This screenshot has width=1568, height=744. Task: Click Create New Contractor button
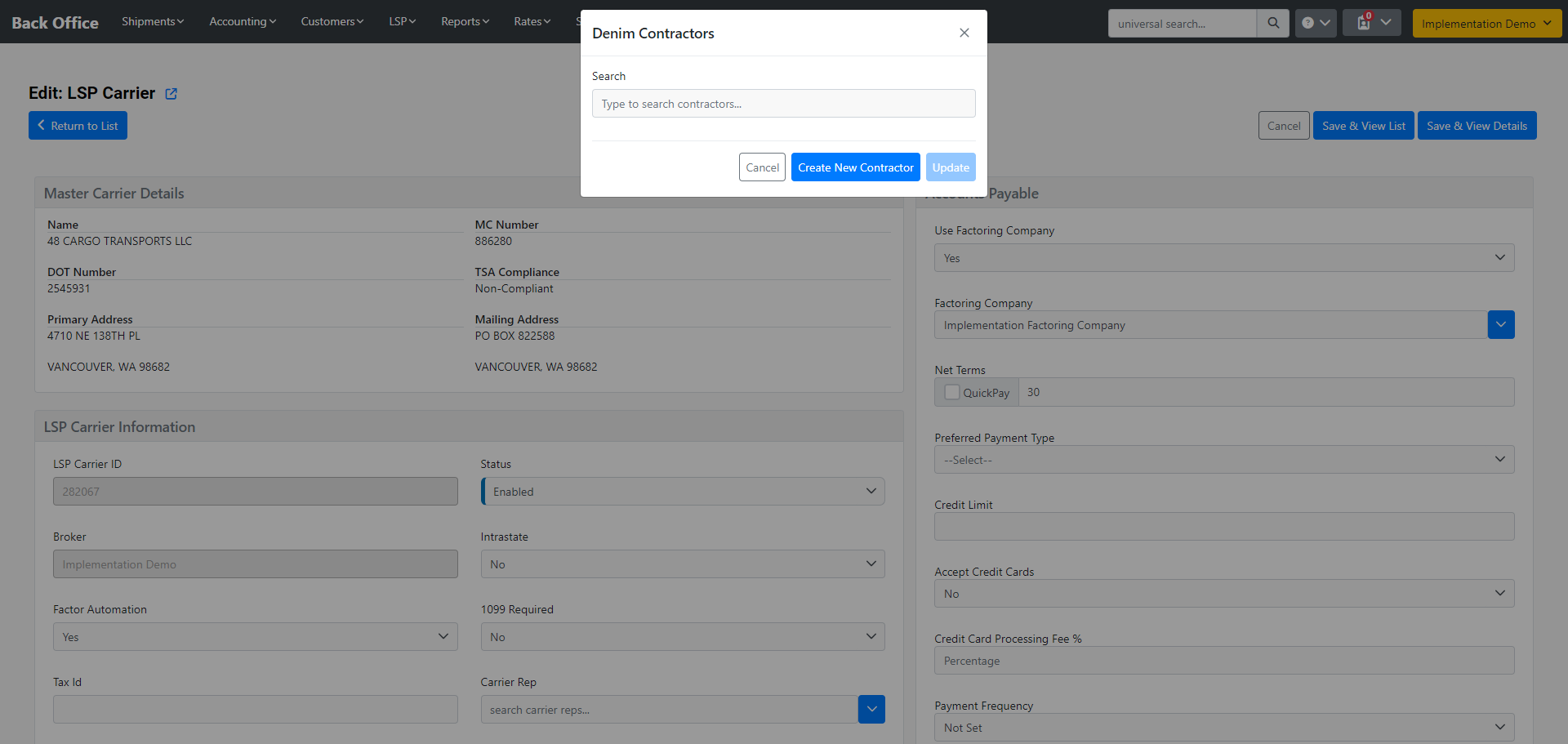(x=855, y=167)
